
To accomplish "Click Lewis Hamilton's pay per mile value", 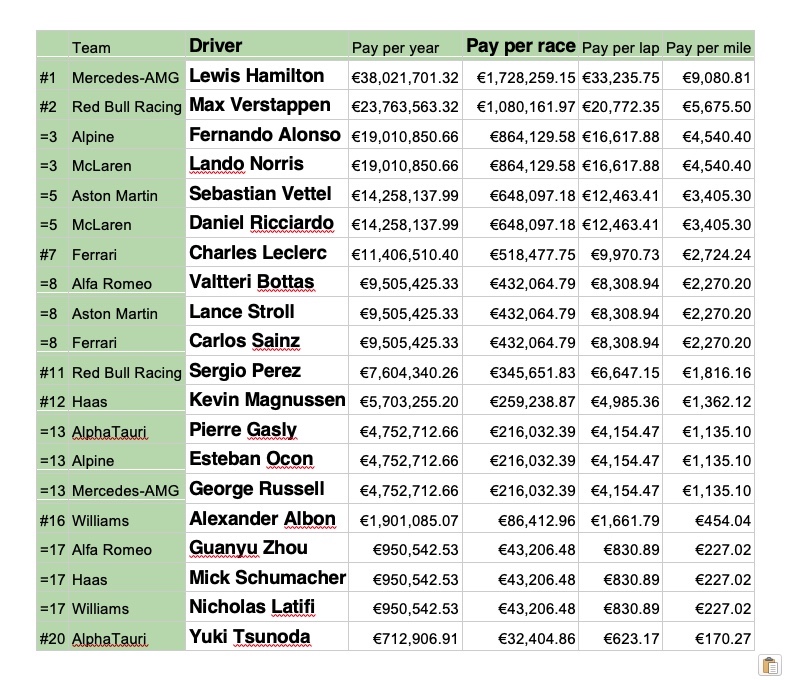I will tap(708, 76).
